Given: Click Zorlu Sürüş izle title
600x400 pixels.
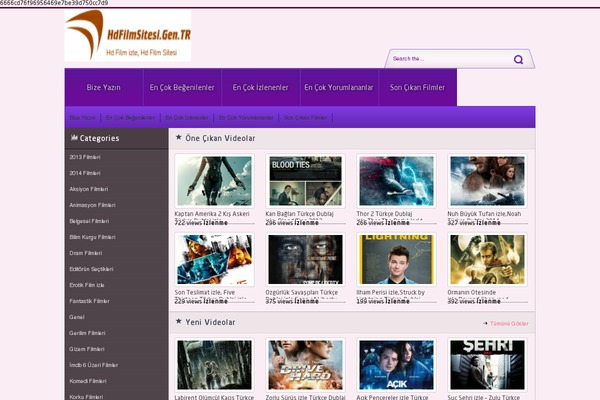Looking at the screenshot, I should tap(305, 397).
